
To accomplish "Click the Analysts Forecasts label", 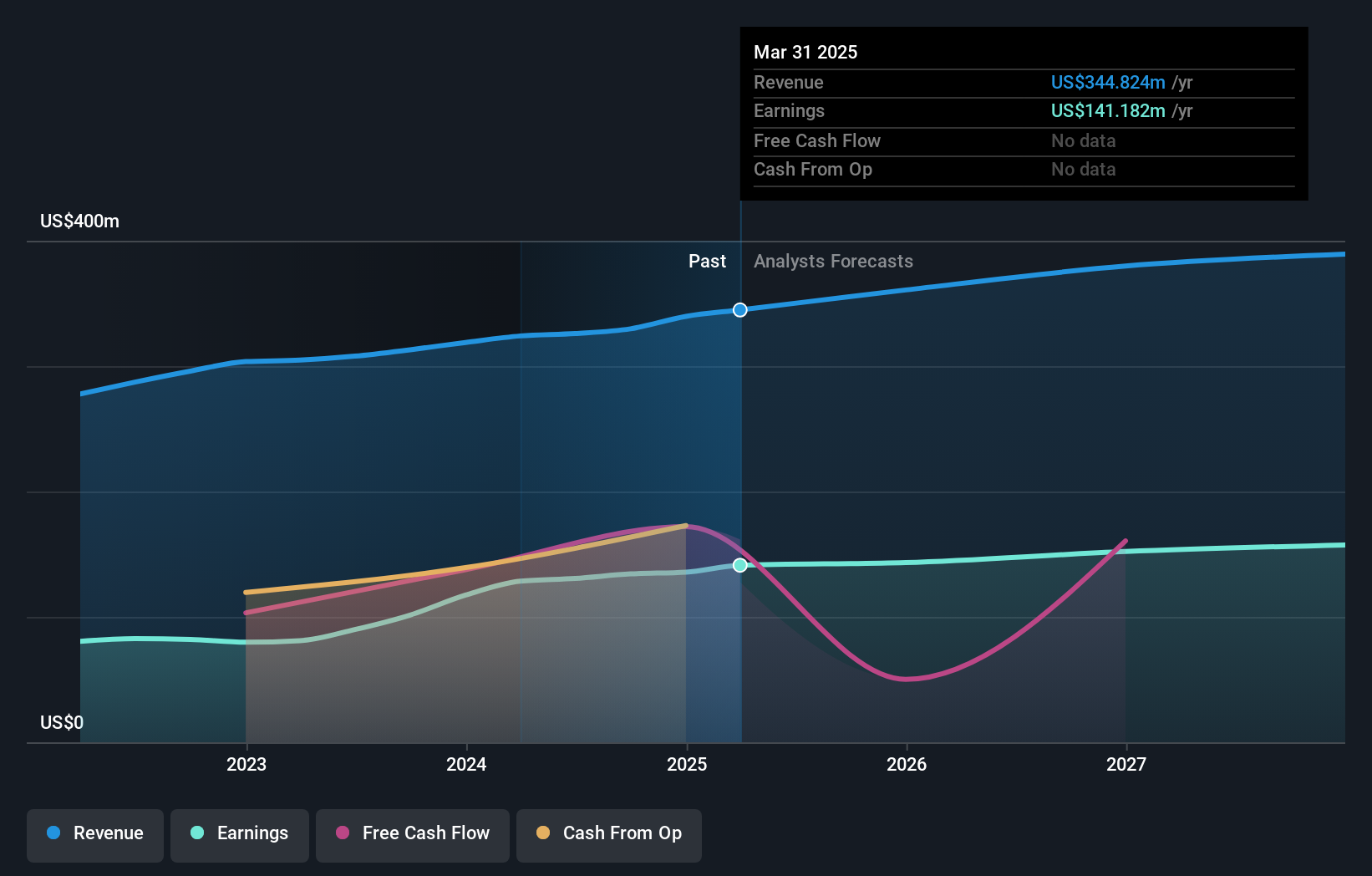I will click(x=834, y=262).
